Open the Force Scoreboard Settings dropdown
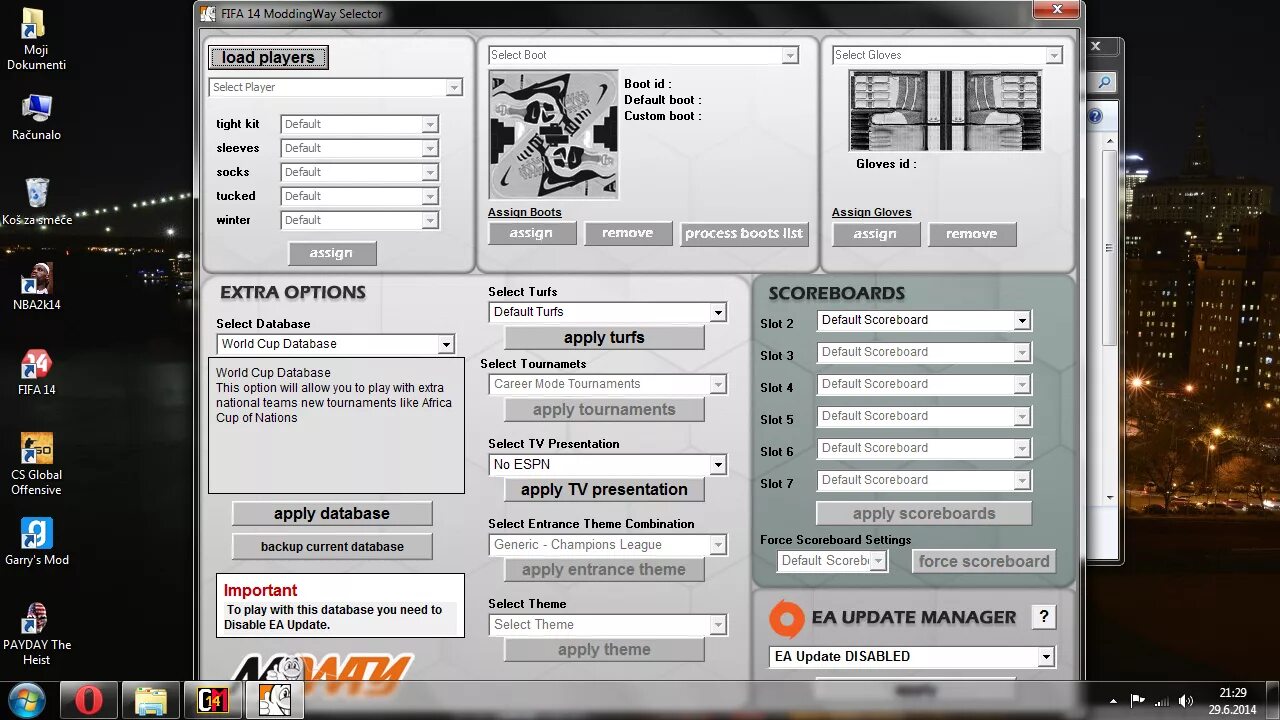This screenshot has height=720, width=1280. coord(832,561)
